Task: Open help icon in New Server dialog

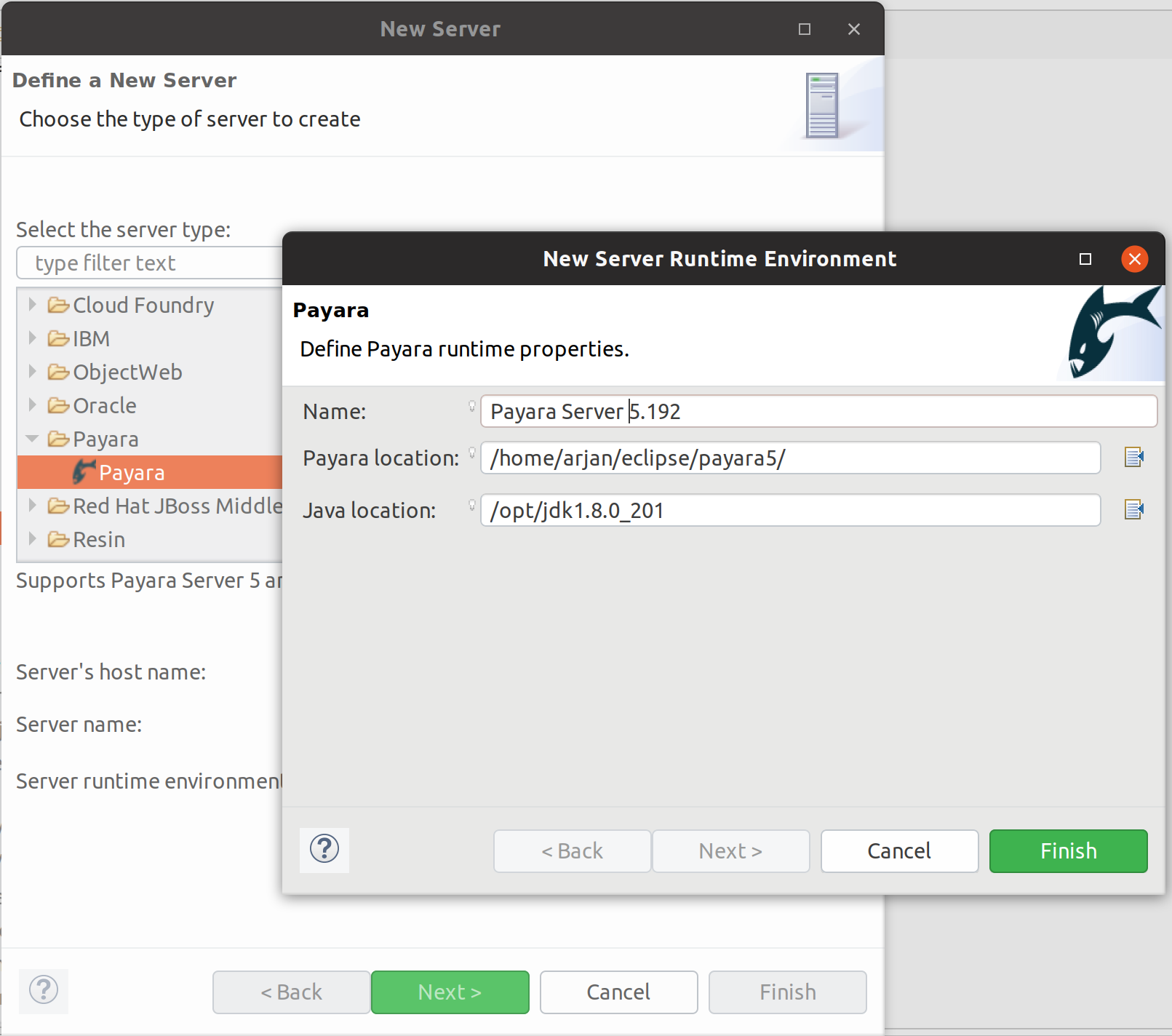Action: click(44, 990)
